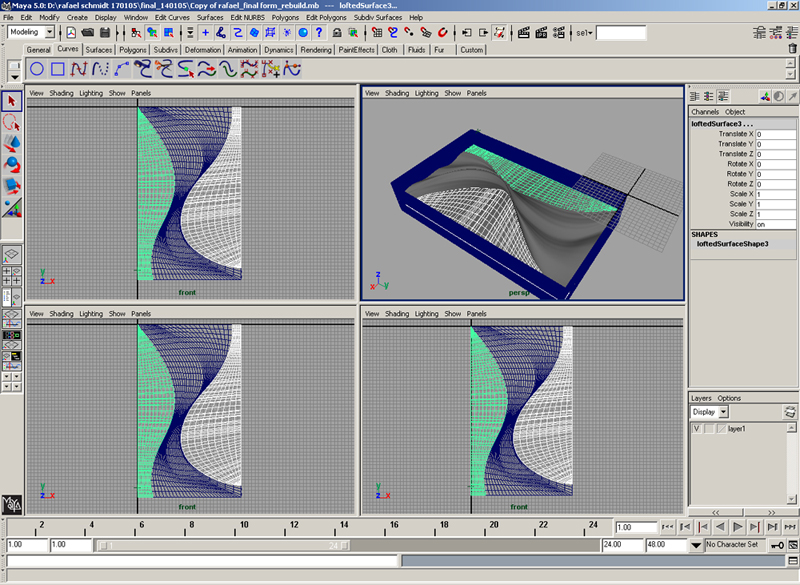This screenshot has height=585, width=800.
Task: Click the range slider bar
Action: [223, 546]
